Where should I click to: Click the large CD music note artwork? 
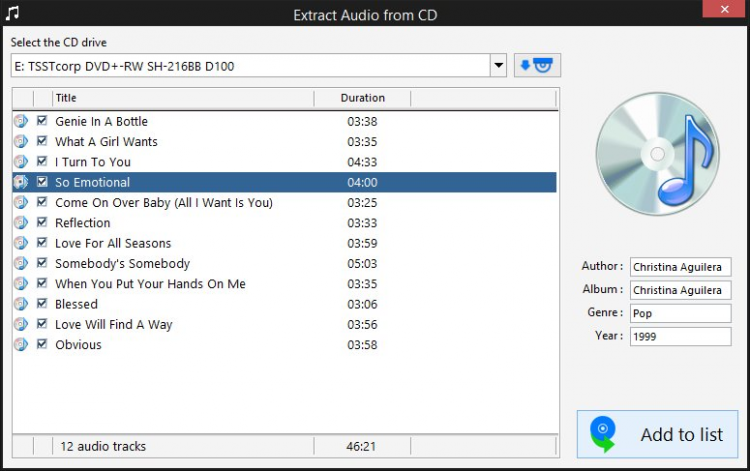point(657,154)
